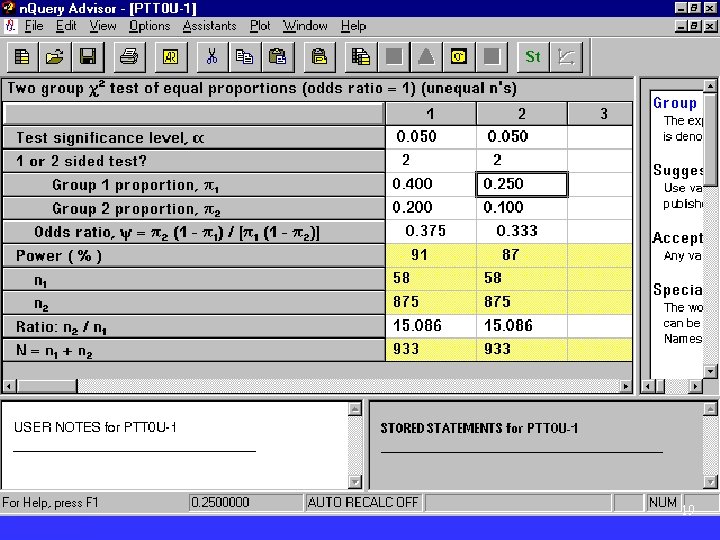Click the Group heading in help panel
This screenshot has width=720, height=540.
675,103
